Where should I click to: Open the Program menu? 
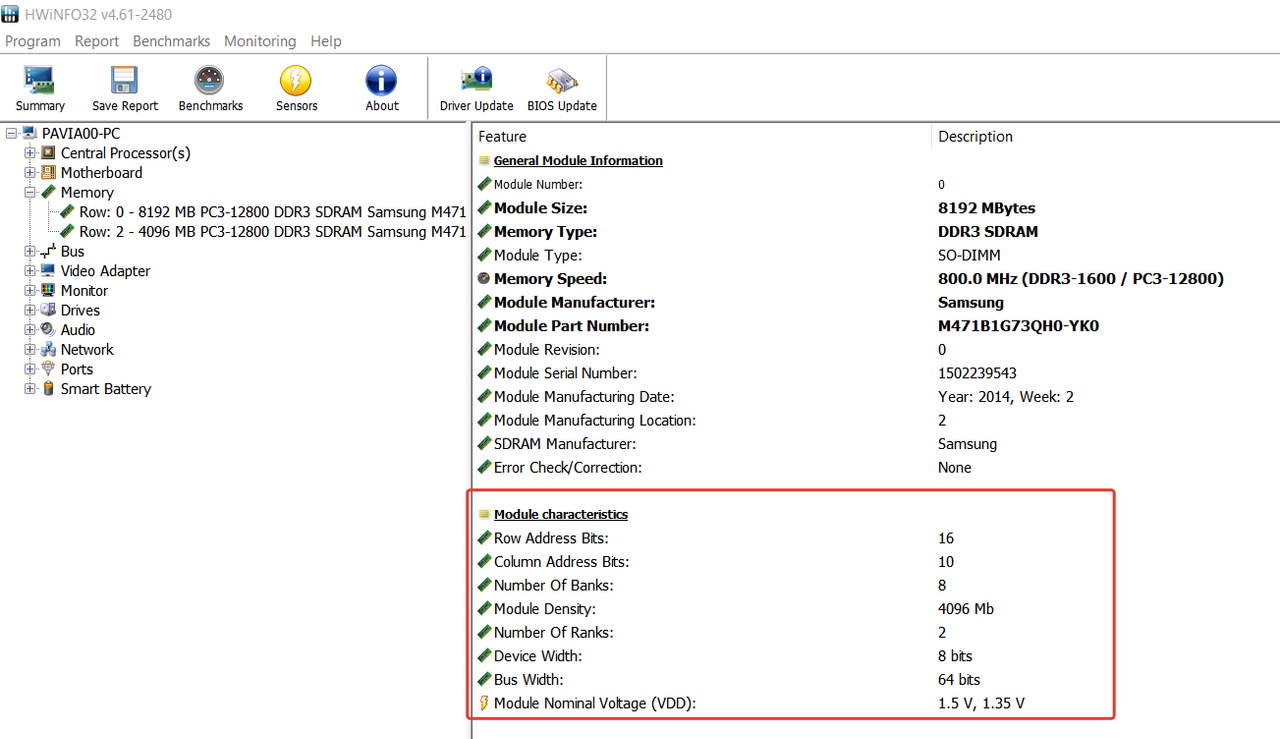(33, 41)
